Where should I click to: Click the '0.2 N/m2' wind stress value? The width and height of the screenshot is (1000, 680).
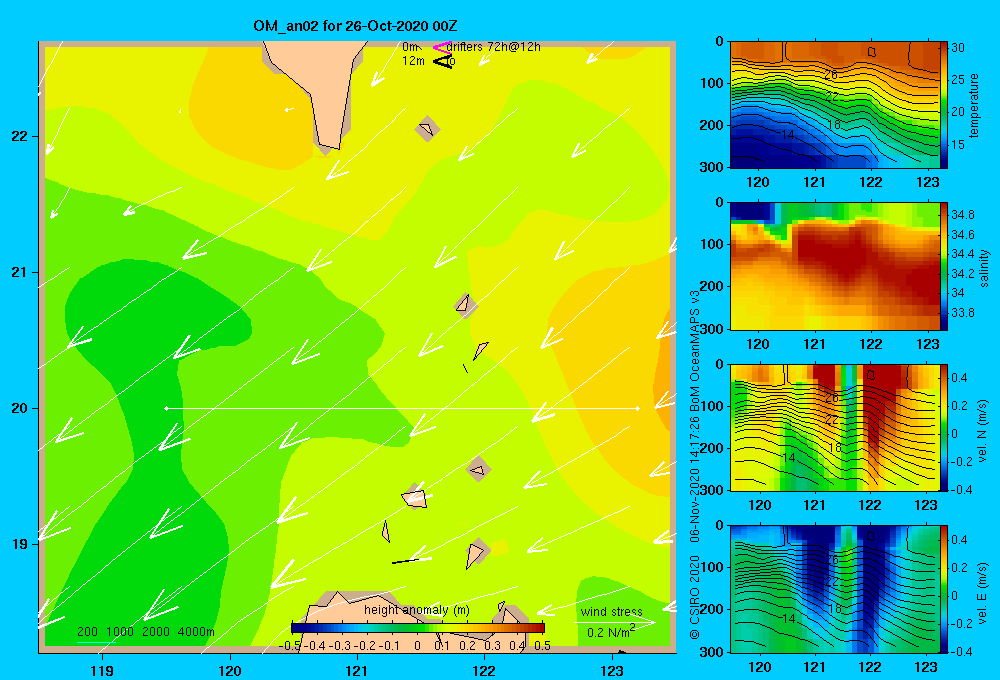pos(610,632)
